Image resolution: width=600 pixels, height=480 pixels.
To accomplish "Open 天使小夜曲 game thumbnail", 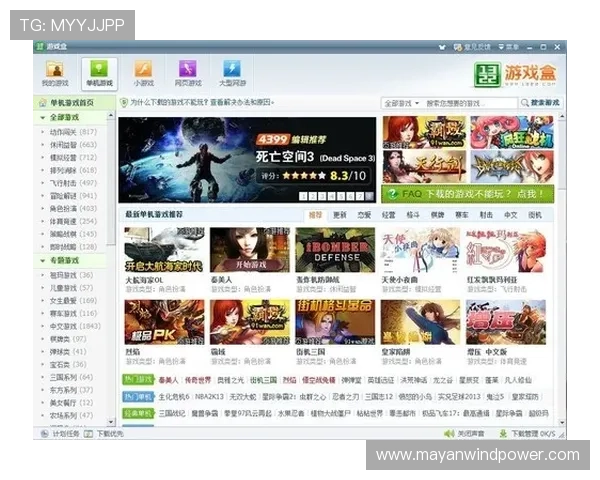I will pyautogui.click(x=421, y=250).
